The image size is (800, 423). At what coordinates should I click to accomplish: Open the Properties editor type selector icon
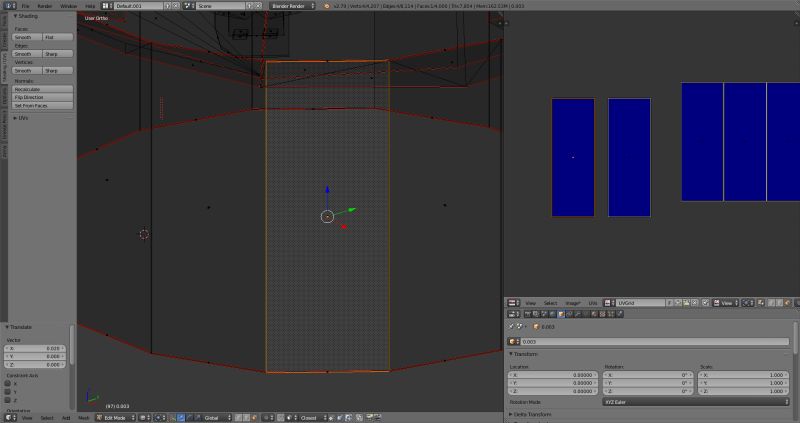[513, 314]
